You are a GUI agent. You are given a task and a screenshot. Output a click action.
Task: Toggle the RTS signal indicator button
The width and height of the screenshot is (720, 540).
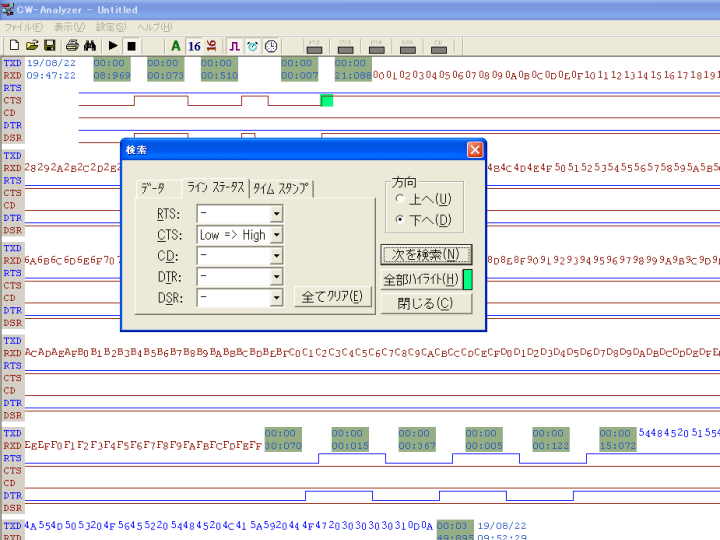tap(314, 47)
